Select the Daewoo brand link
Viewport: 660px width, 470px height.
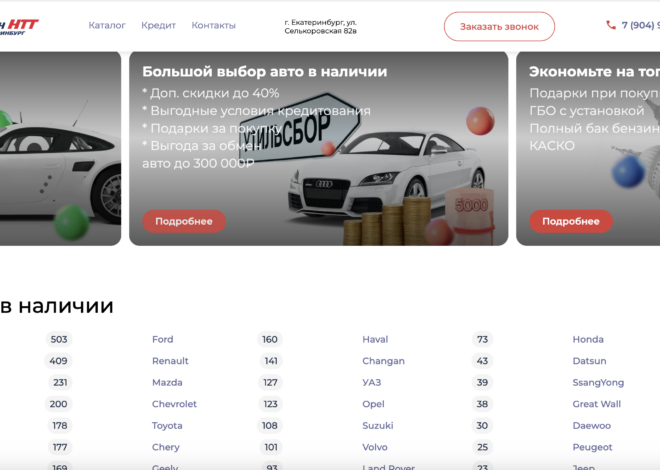point(591,426)
